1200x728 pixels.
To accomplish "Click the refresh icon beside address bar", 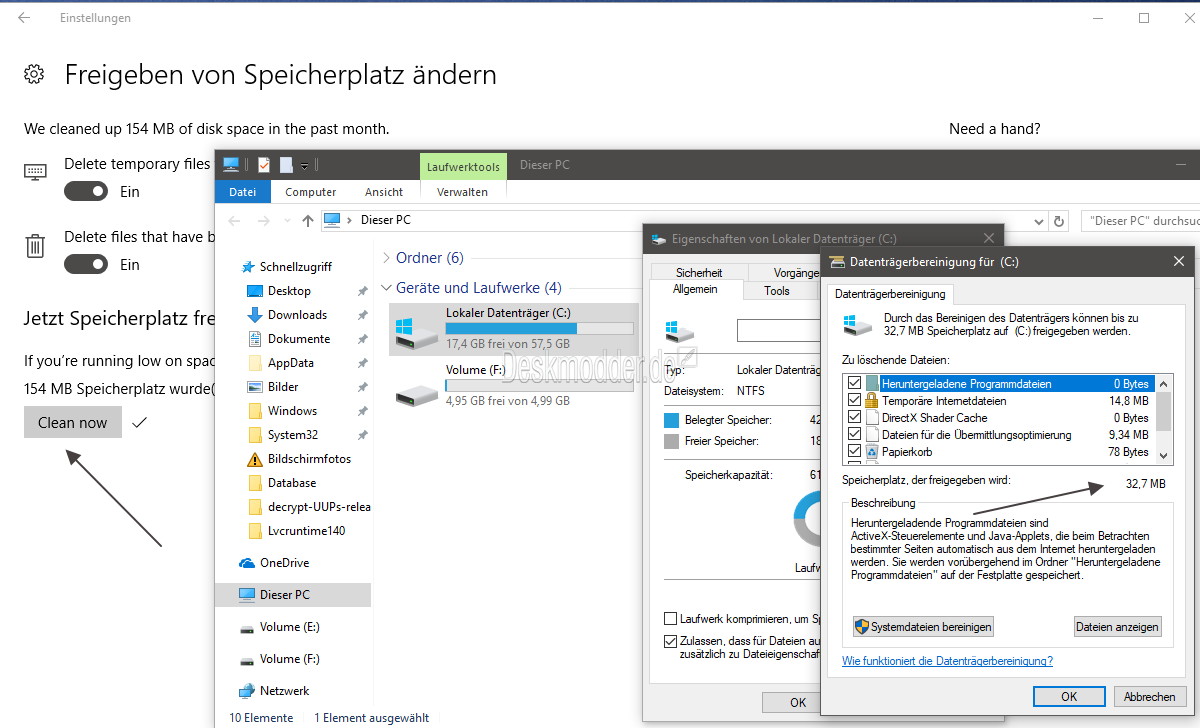I will [x=1060, y=221].
